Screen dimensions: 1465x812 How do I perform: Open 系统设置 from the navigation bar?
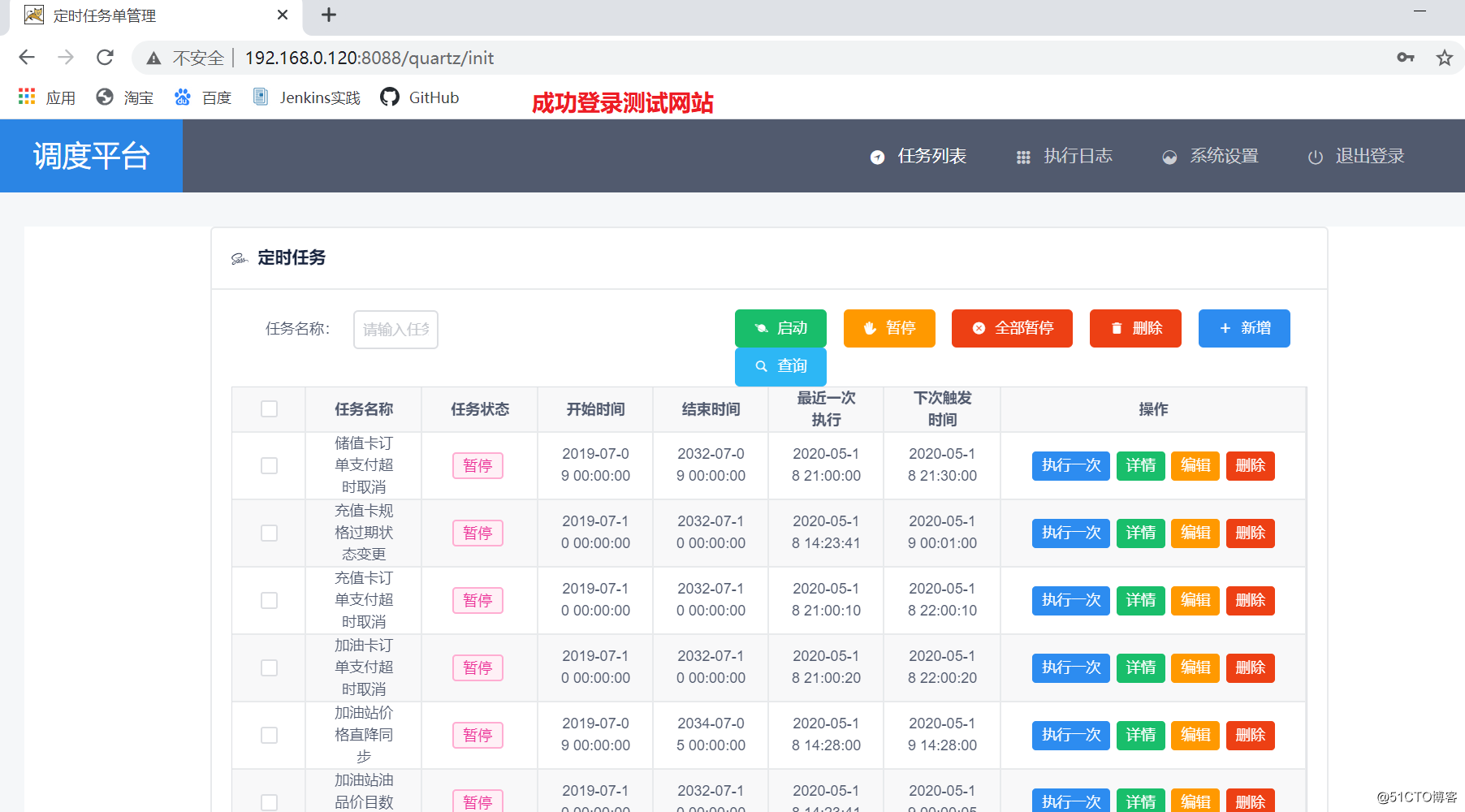pyautogui.click(x=1211, y=156)
